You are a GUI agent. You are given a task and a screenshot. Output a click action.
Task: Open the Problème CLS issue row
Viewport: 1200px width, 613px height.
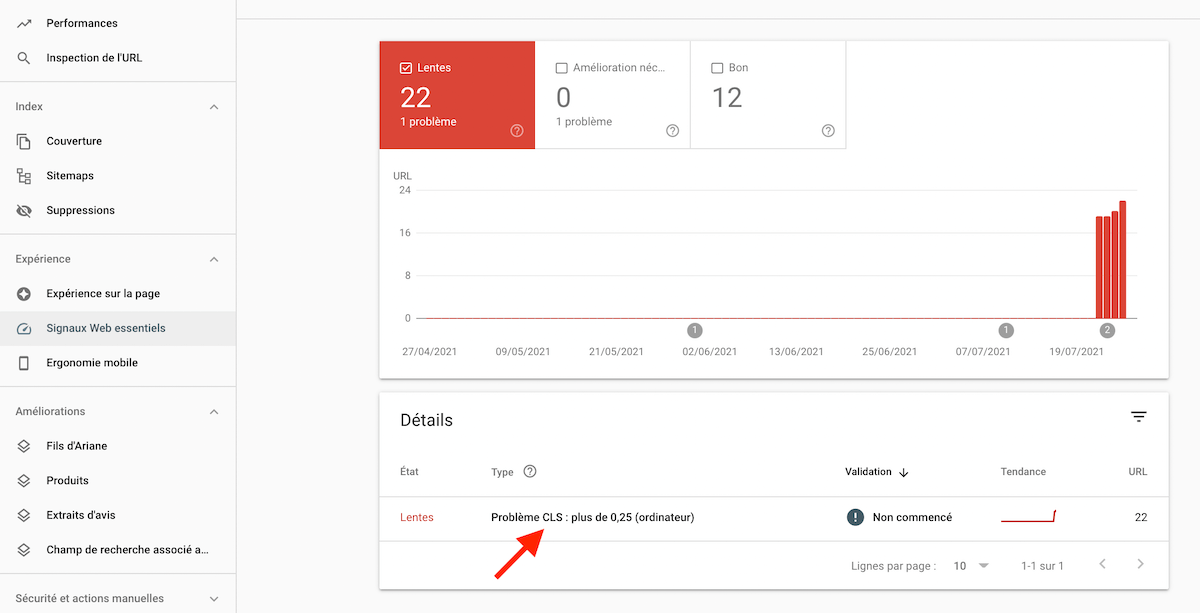[x=592, y=517]
